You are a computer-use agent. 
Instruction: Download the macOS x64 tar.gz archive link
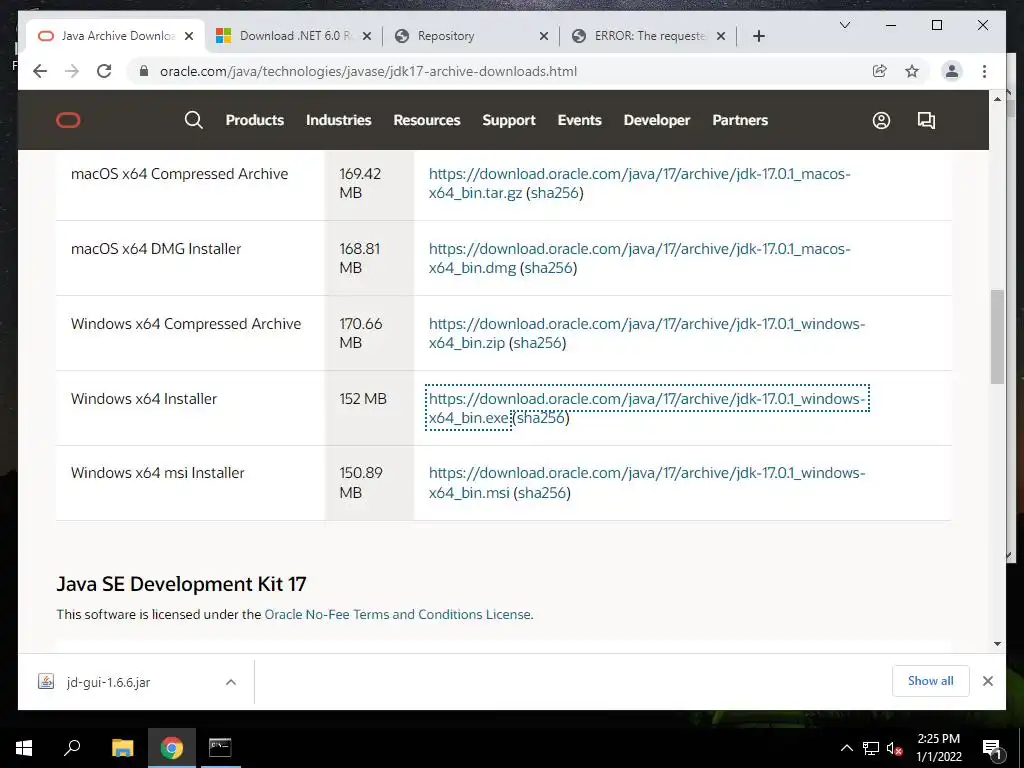639,183
